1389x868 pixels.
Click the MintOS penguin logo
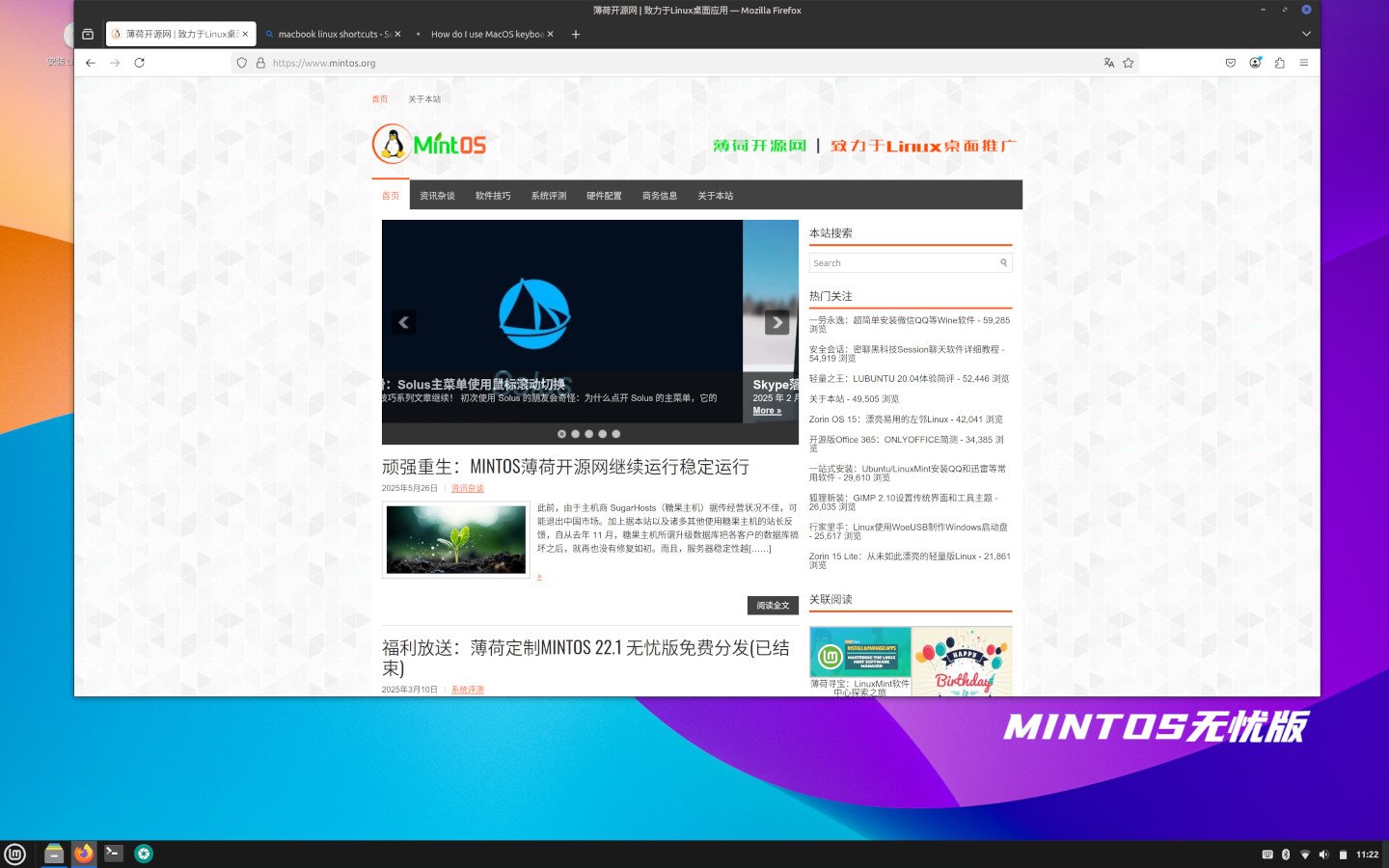tap(429, 144)
